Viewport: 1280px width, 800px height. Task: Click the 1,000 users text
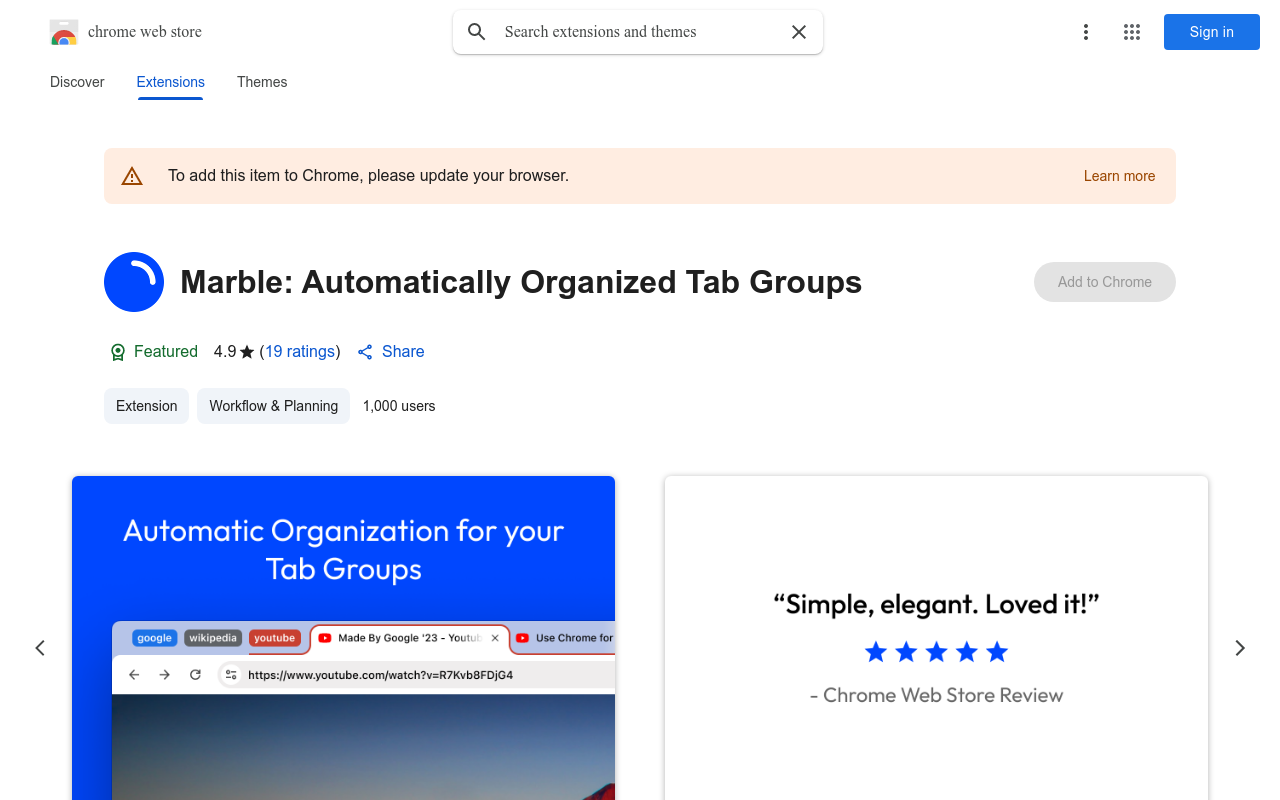pyautogui.click(x=399, y=406)
